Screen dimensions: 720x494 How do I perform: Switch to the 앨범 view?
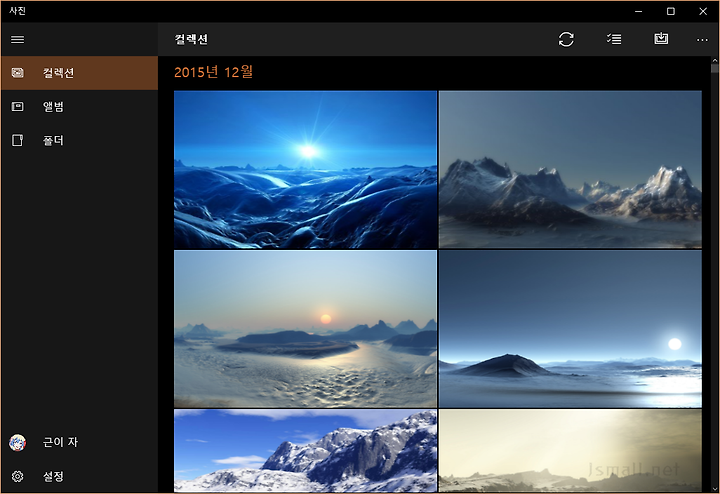[79, 107]
